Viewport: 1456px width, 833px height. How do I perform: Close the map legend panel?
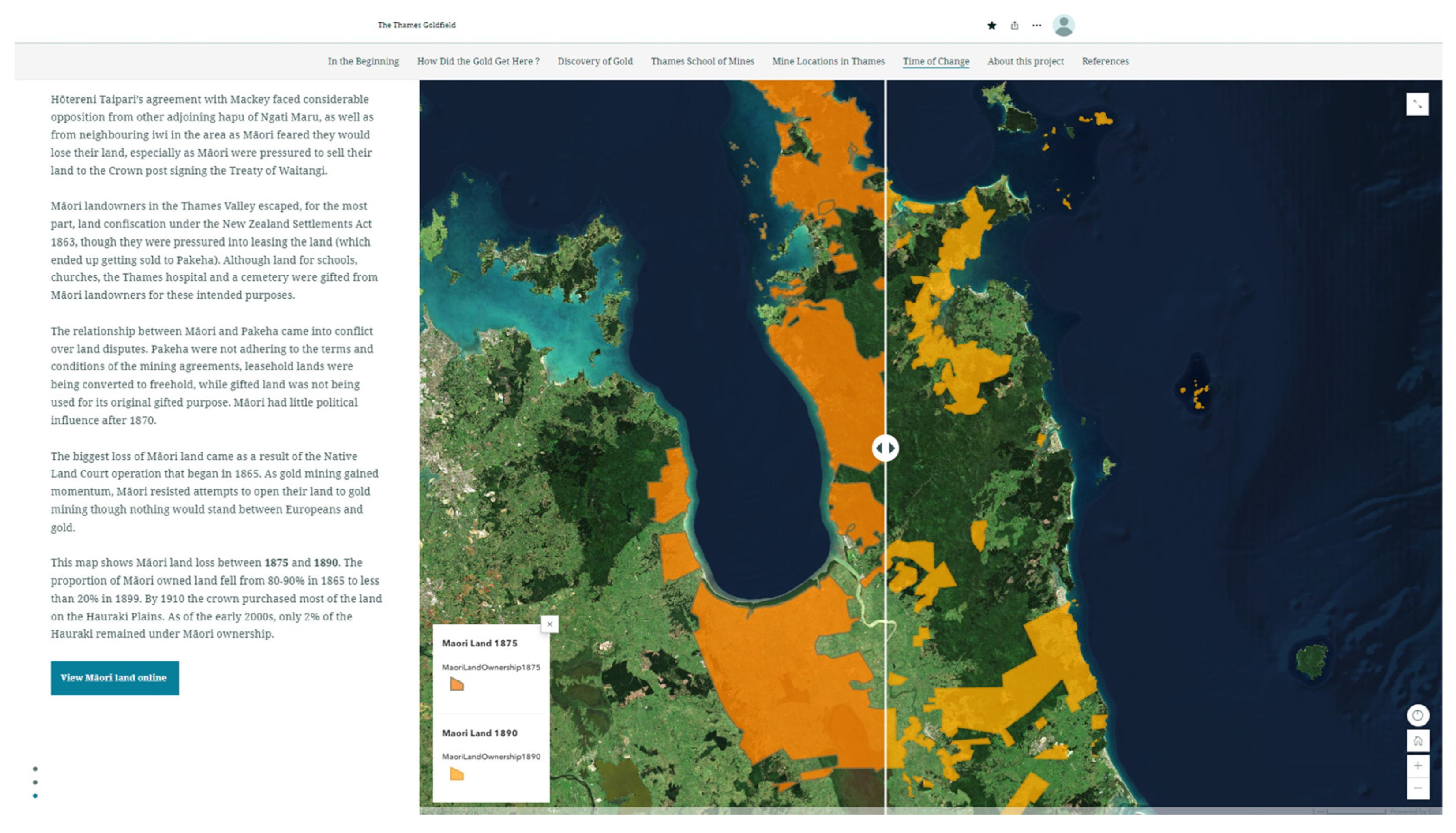click(549, 624)
